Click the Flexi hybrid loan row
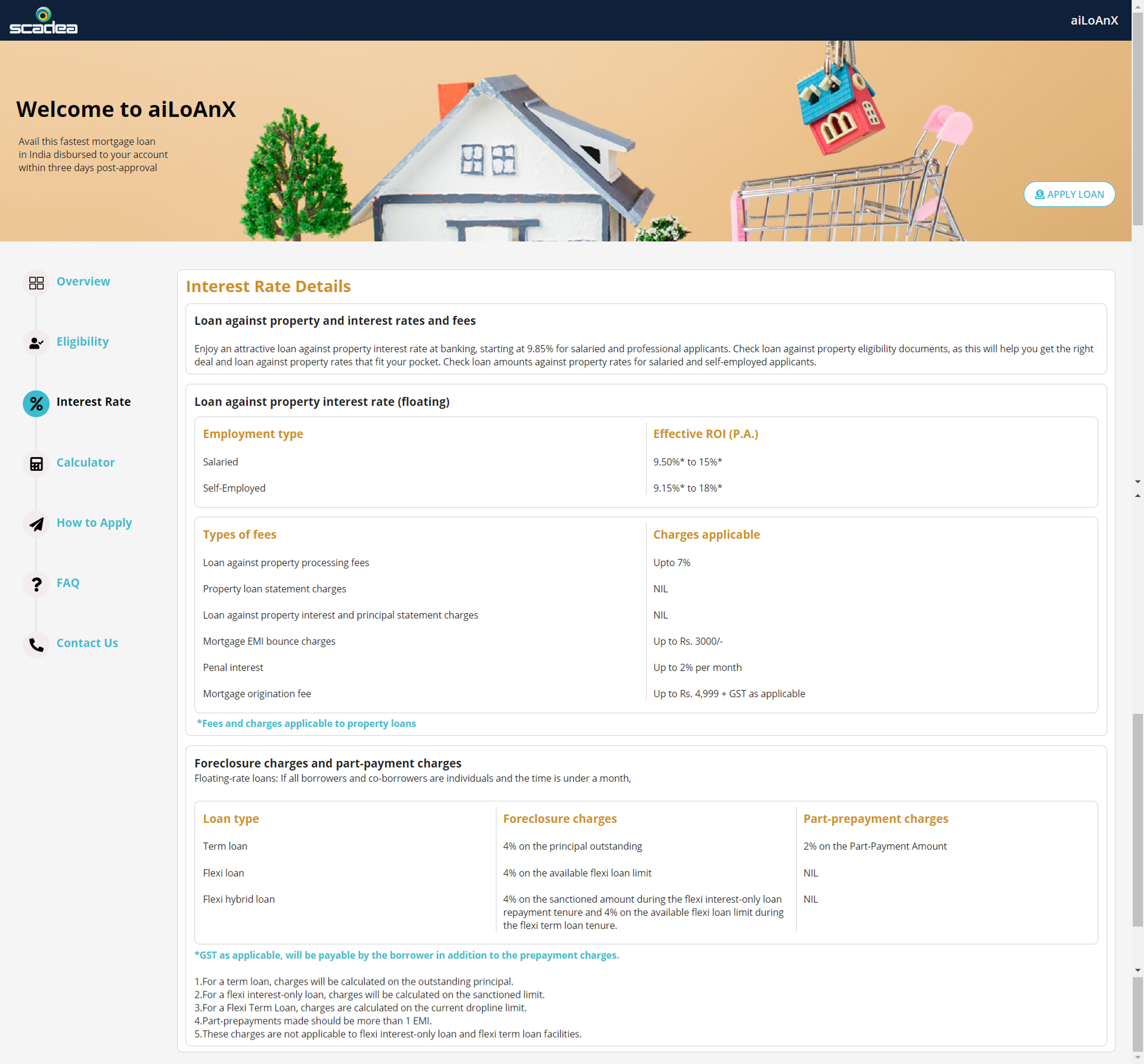The width and height of the screenshot is (1144, 1064). point(239,899)
